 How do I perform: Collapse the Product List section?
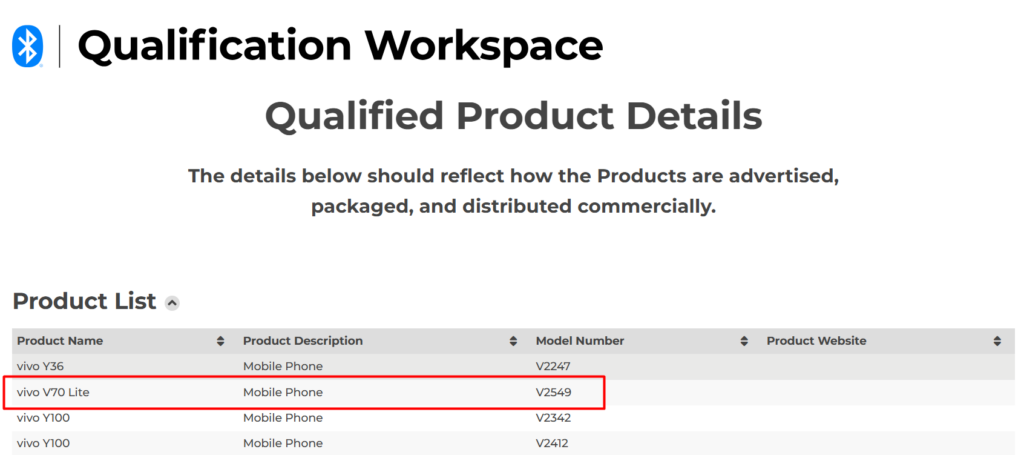point(172,303)
